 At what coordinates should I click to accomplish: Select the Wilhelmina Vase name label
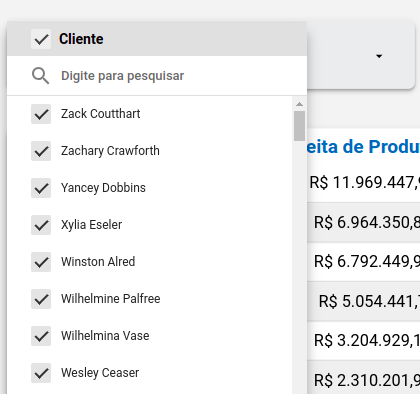pos(105,336)
